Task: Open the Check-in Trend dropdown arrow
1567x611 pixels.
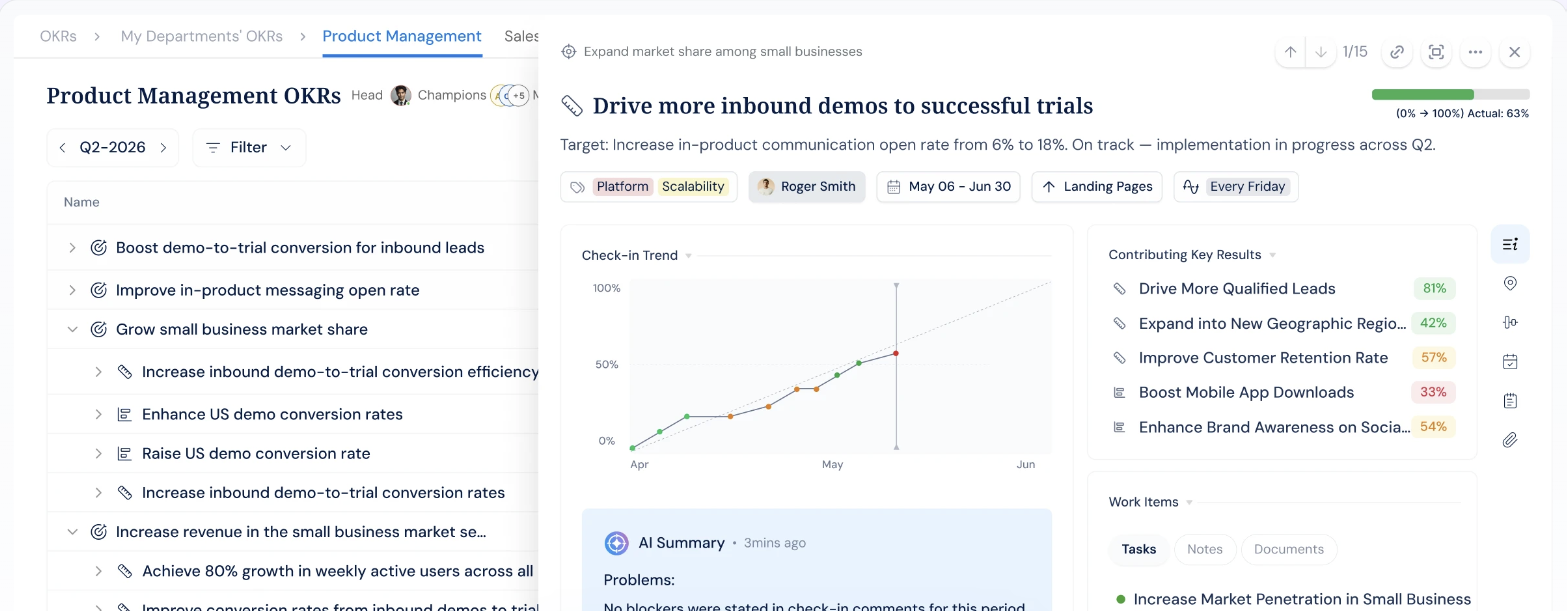Action: point(688,256)
